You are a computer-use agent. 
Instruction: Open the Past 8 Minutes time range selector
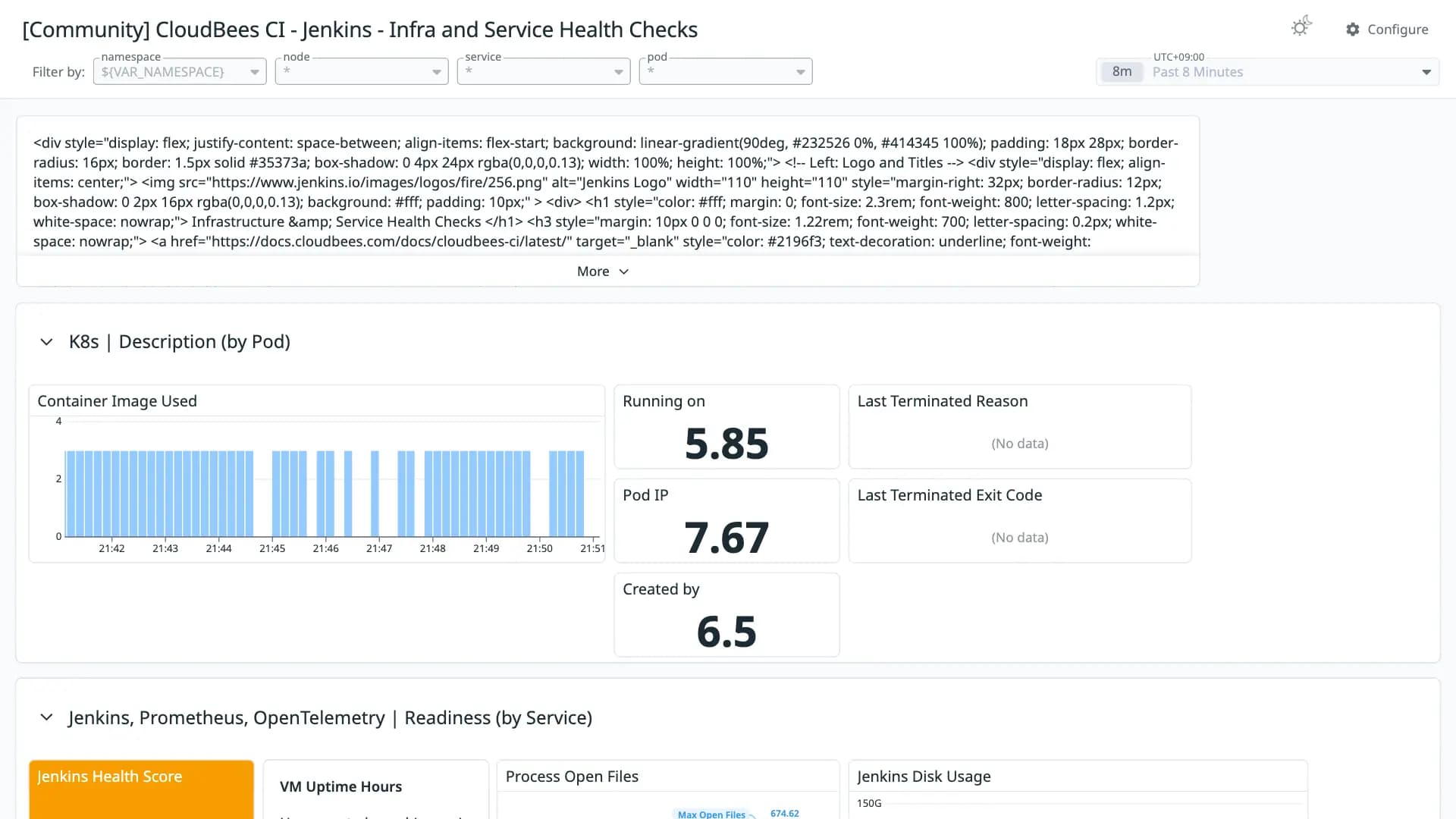pyautogui.click(x=1267, y=72)
